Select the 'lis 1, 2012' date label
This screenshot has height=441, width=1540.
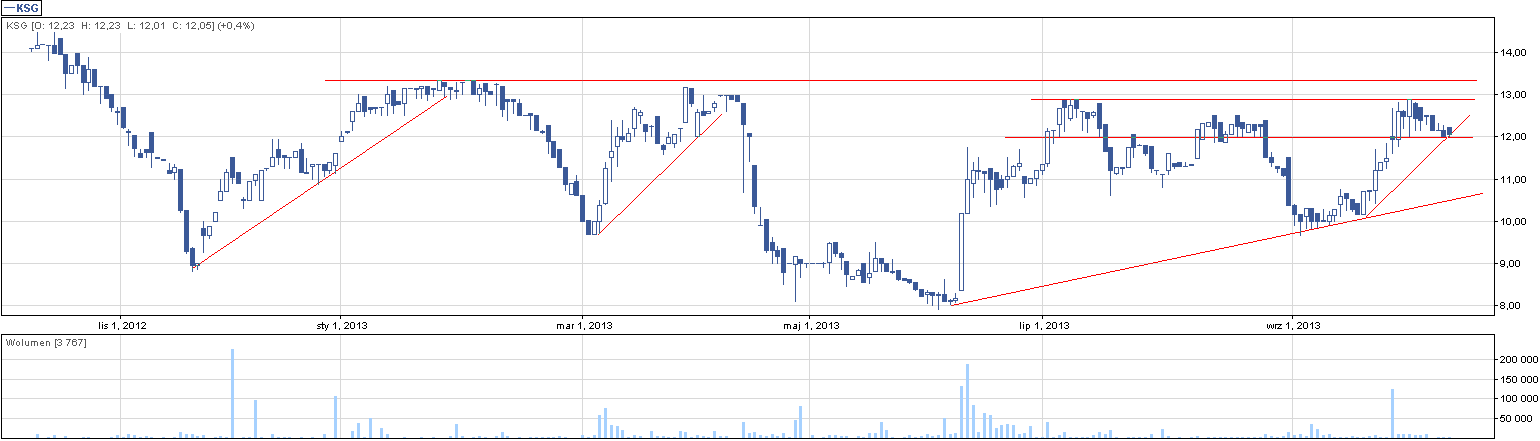[122, 325]
